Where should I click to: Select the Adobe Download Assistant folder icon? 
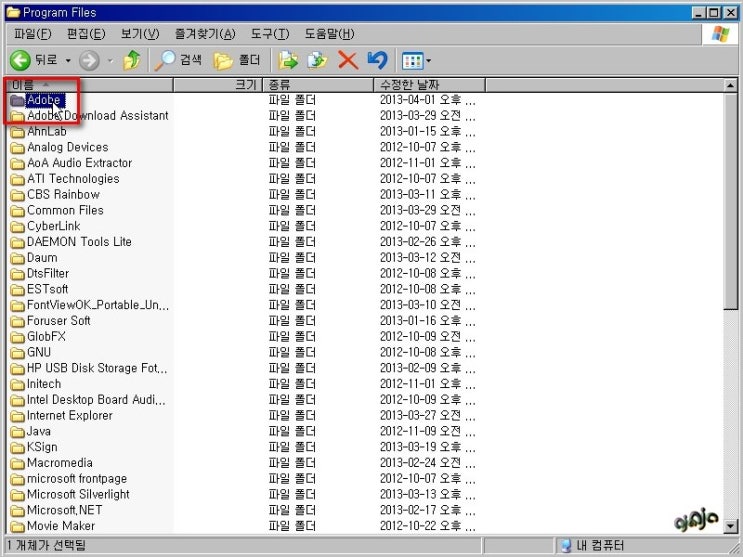[18, 116]
